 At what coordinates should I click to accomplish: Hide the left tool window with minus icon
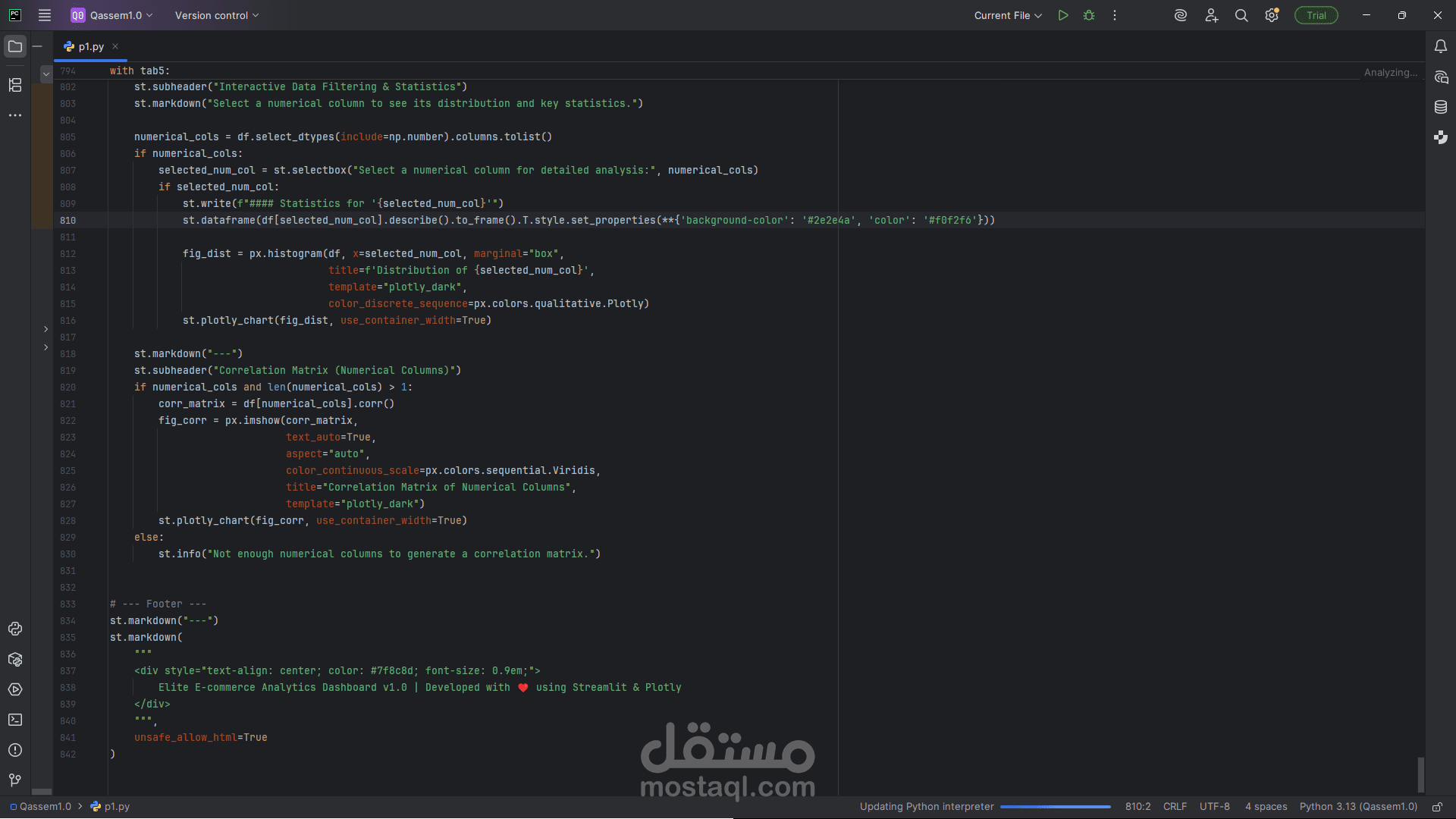coord(37,46)
